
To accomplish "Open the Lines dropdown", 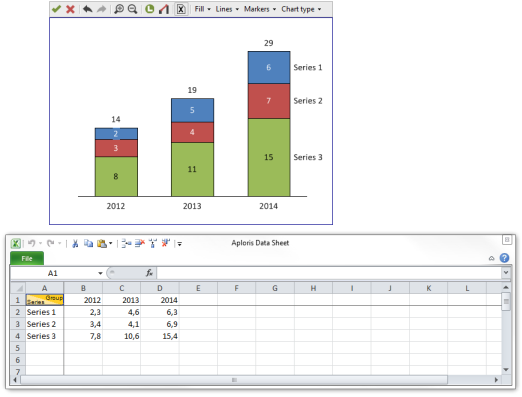I will (227, 9).
